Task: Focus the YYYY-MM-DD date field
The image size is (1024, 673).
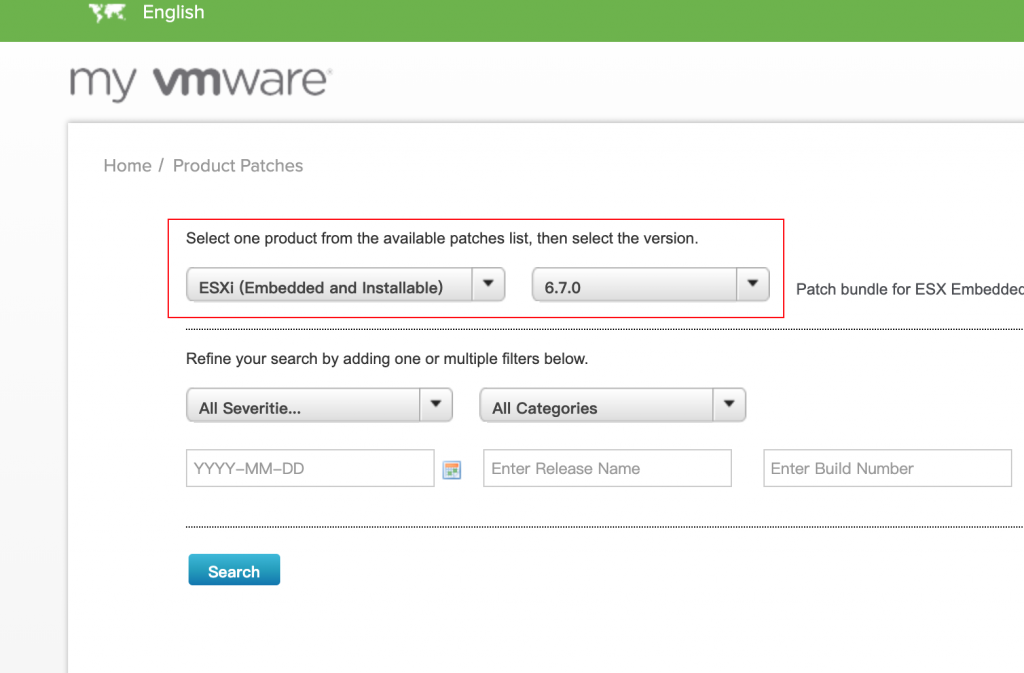Action: pyautogui.click(x=310, y=468)
